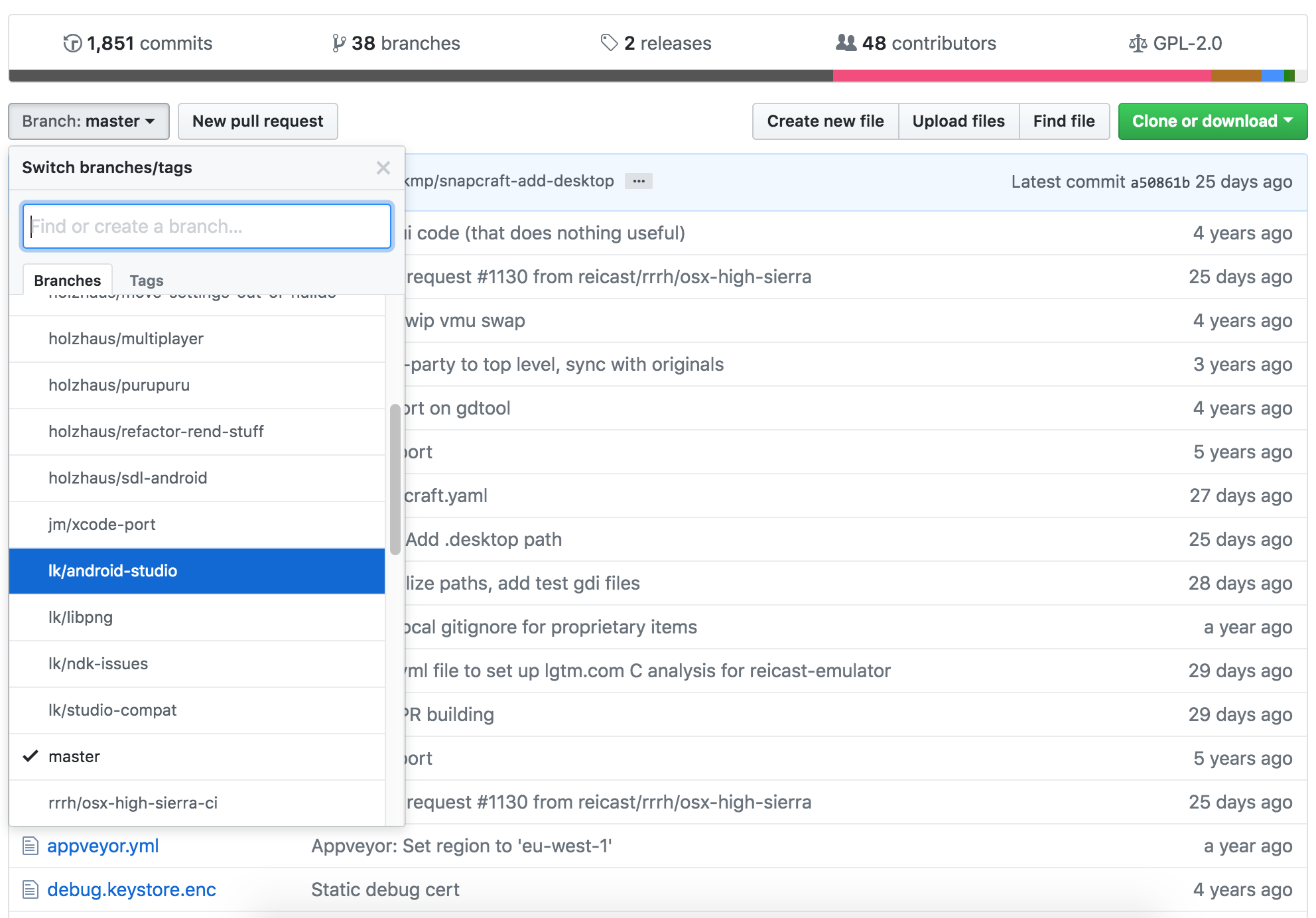This screenshot has height=918, width=1316.
Task: Switch to the Tags tab
Action: click(x=146, y=281)
